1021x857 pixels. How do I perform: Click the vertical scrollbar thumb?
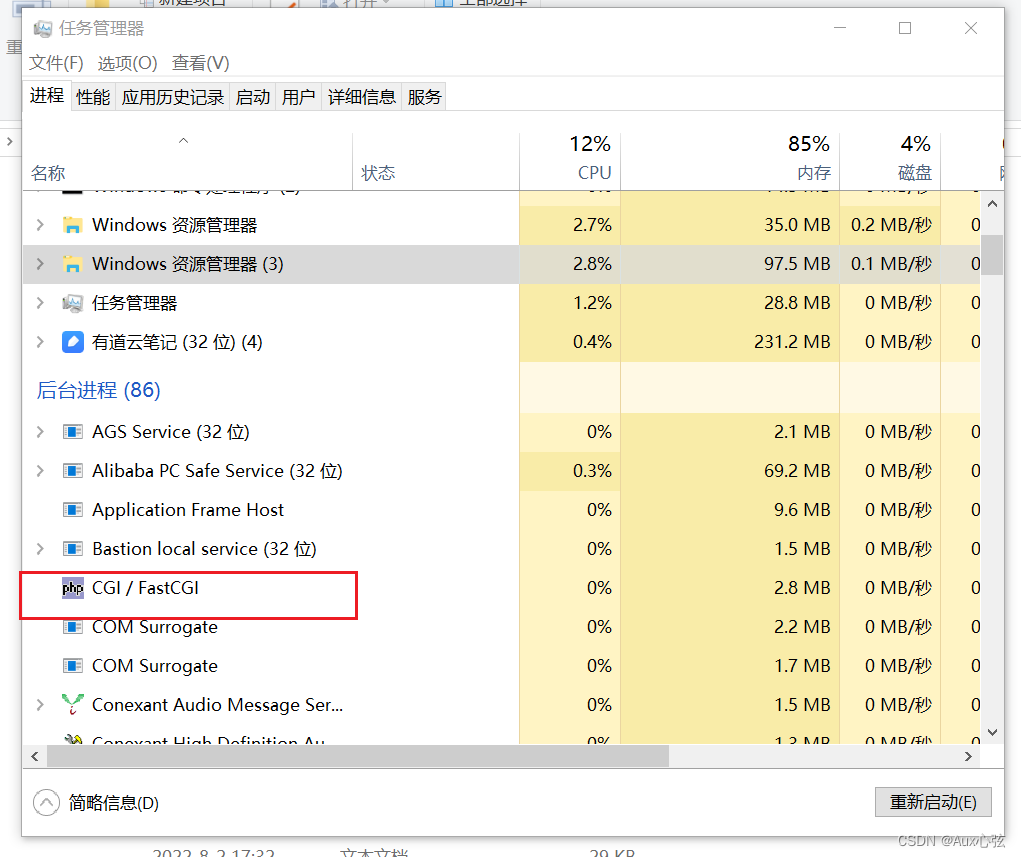point(992,255)
